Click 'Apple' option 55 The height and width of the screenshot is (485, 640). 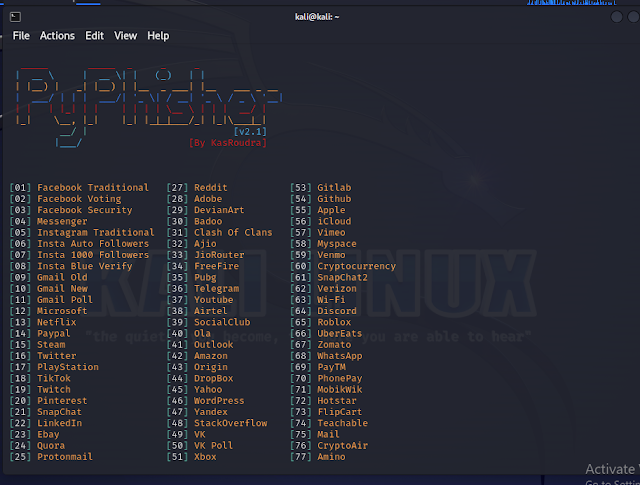331,210
